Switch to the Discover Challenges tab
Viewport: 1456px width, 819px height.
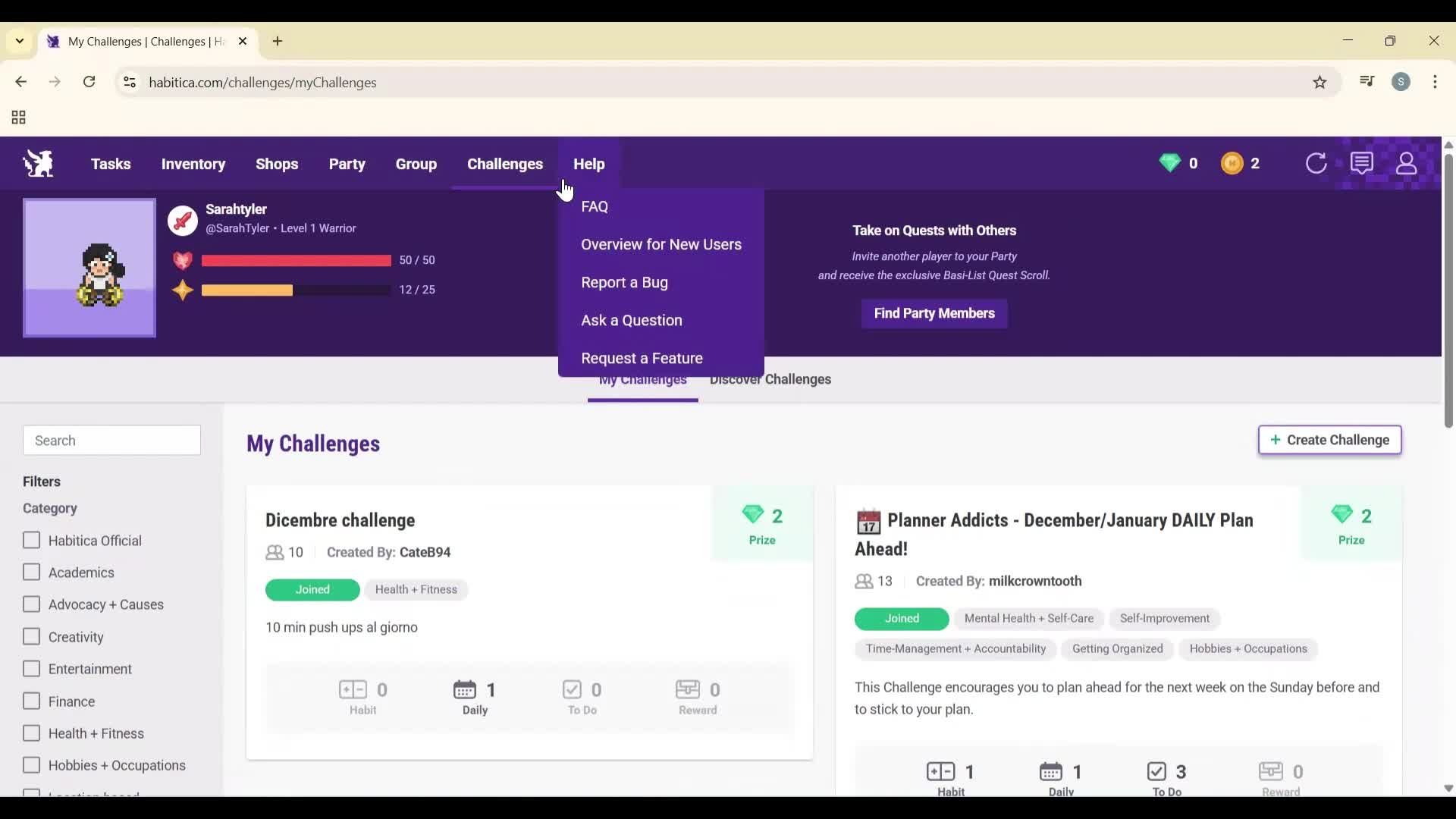(x=770, y=379)
